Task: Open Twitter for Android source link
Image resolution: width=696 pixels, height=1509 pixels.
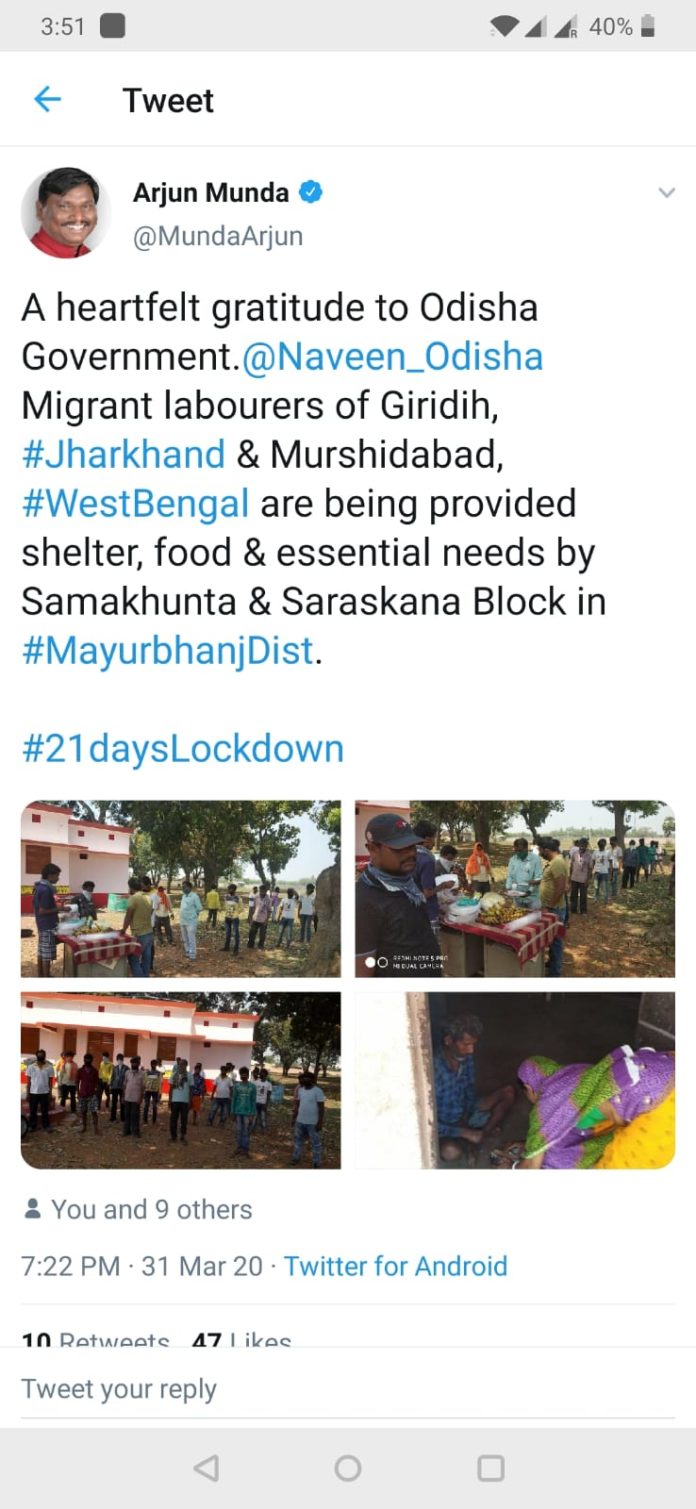Action: [x=396, y=1266]
